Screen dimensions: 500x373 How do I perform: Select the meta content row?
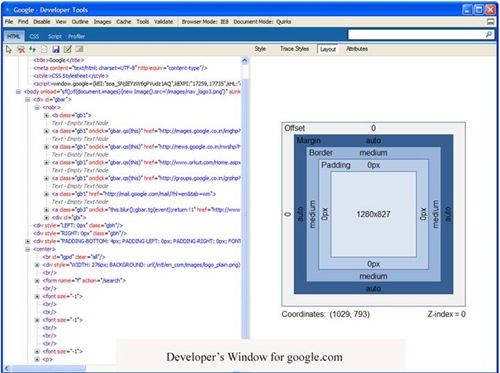[x=120, y=68]
